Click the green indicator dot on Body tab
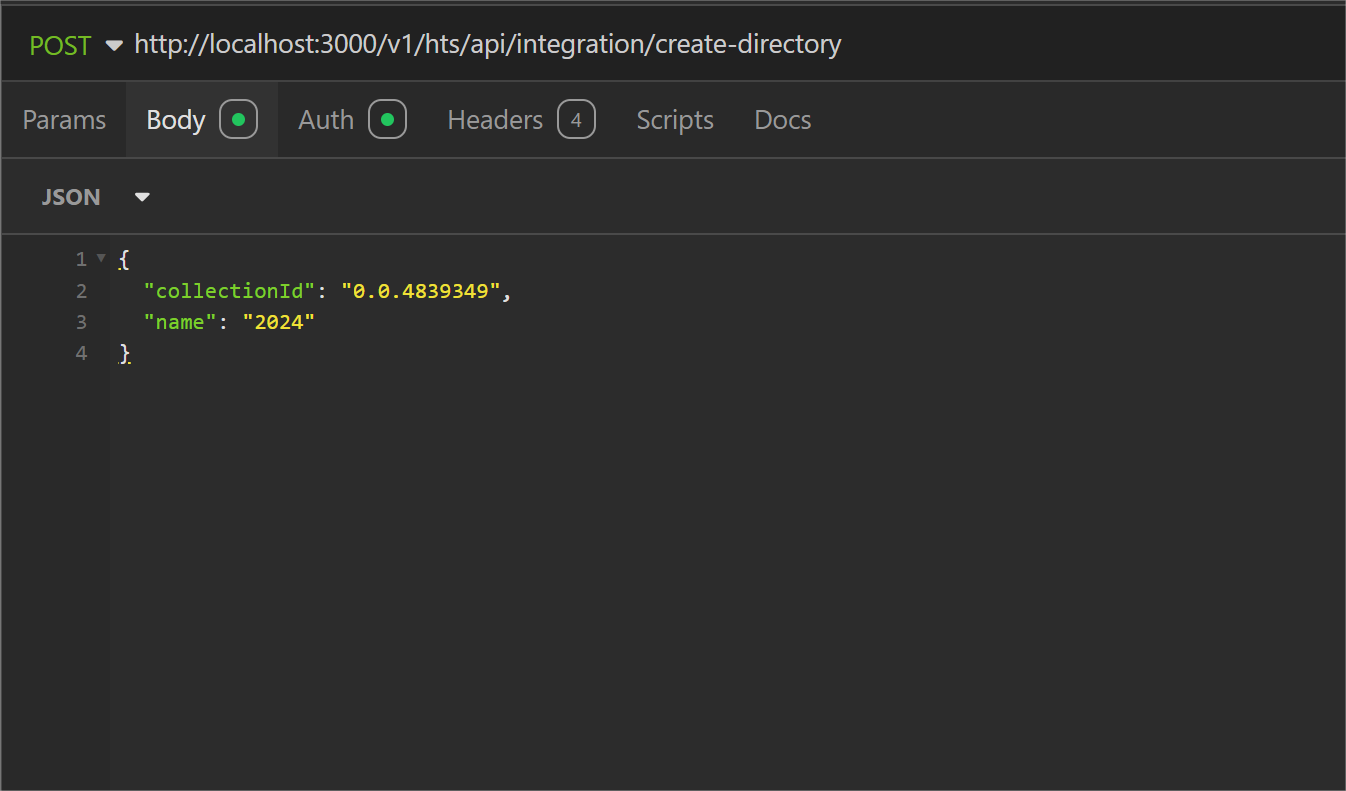Image resolution: width=1346 pixels, height=791 pixels. (x=236, y=118)
